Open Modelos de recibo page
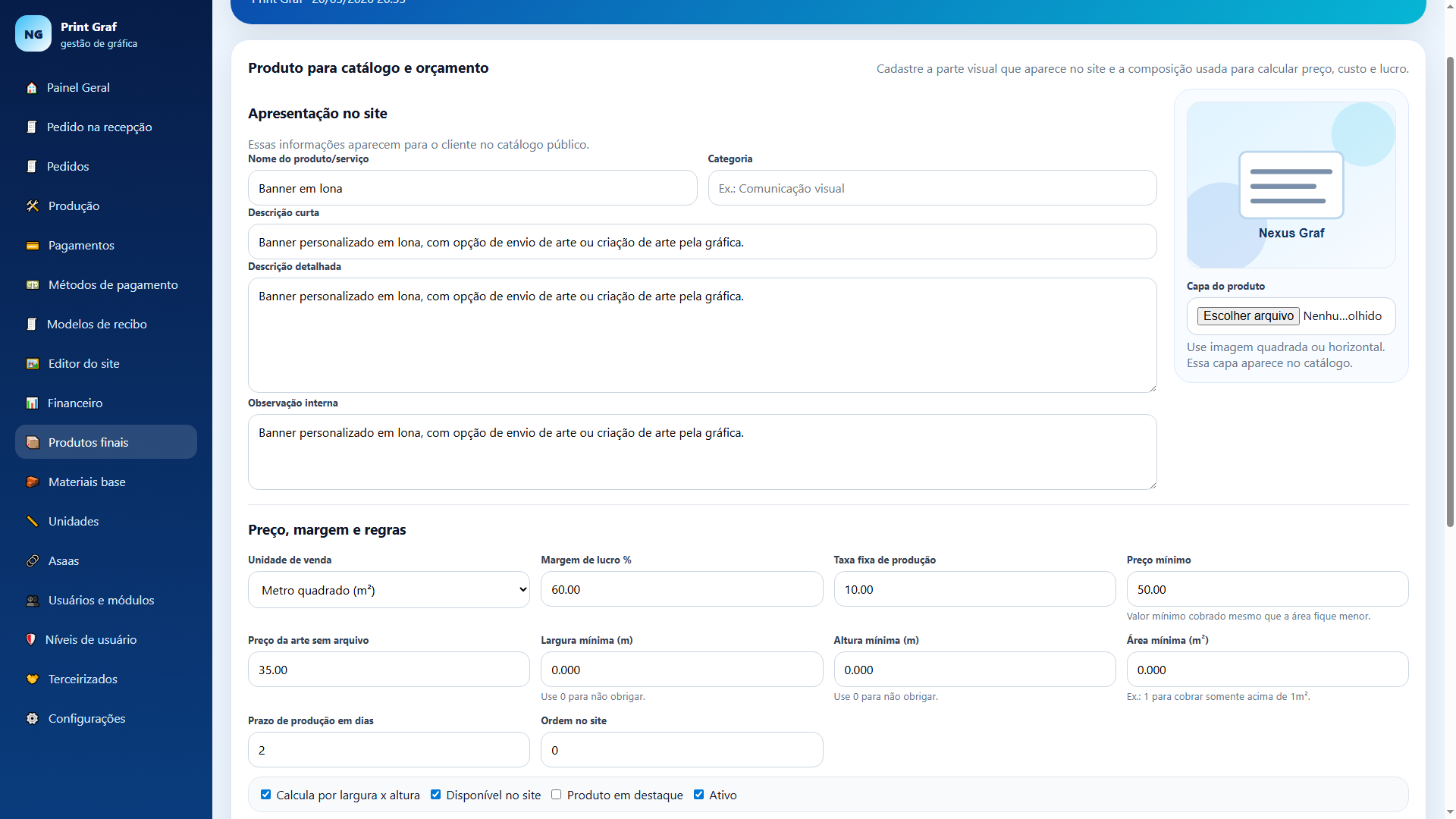Image resolution: width=1456 pixels, height=819 pixels. click(106, 325)
